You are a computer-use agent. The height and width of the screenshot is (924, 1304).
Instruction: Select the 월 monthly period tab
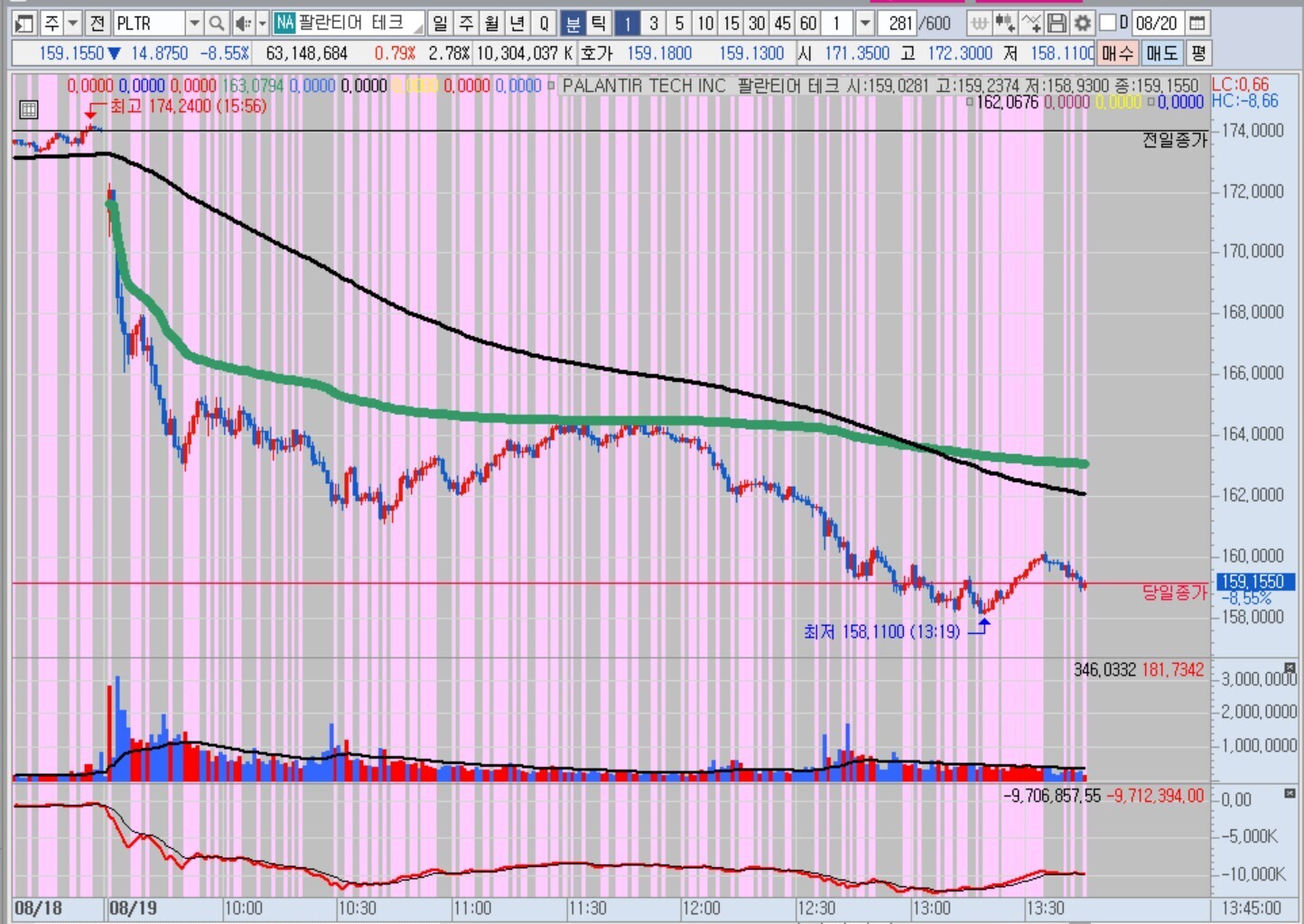492,23
